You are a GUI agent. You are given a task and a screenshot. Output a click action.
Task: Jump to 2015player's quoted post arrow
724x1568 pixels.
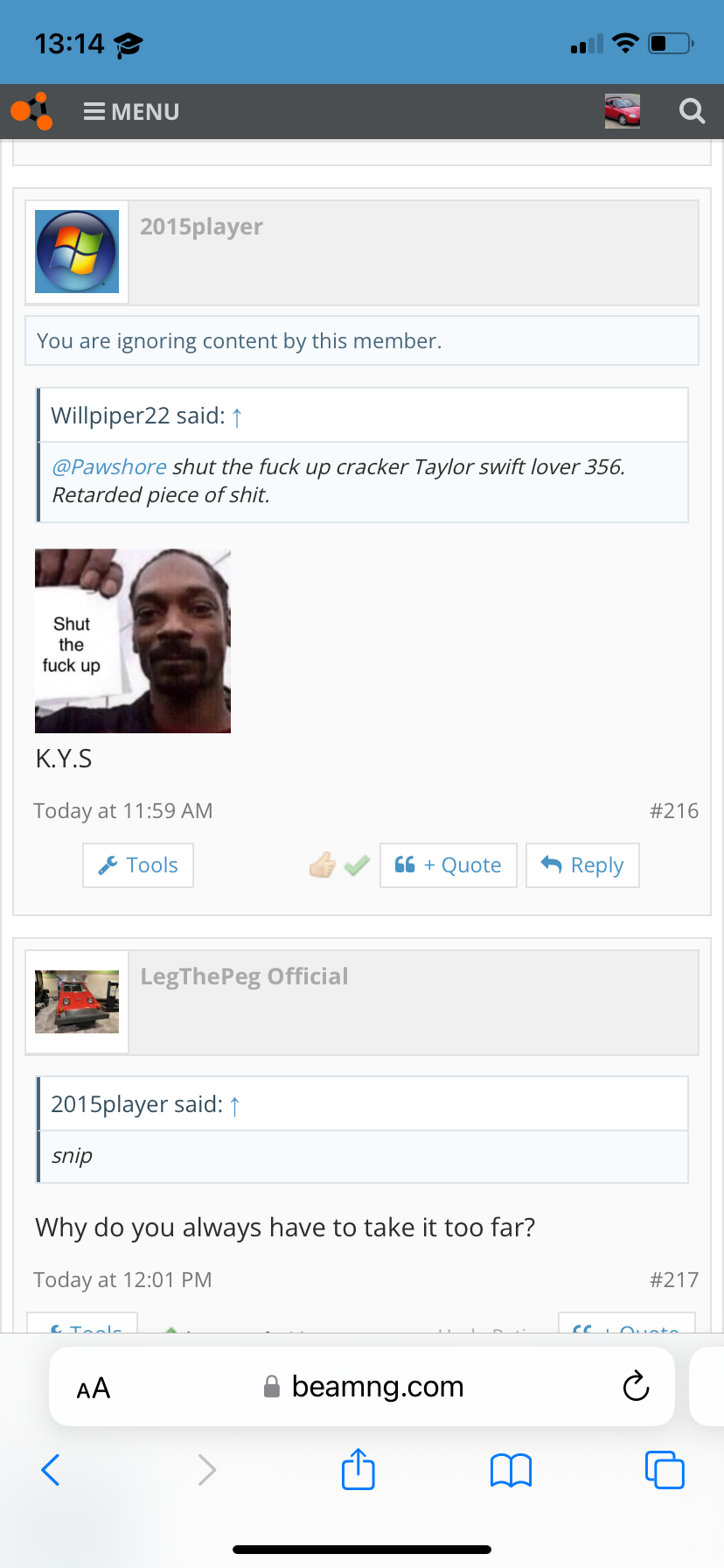click(x=234, y=1106)
